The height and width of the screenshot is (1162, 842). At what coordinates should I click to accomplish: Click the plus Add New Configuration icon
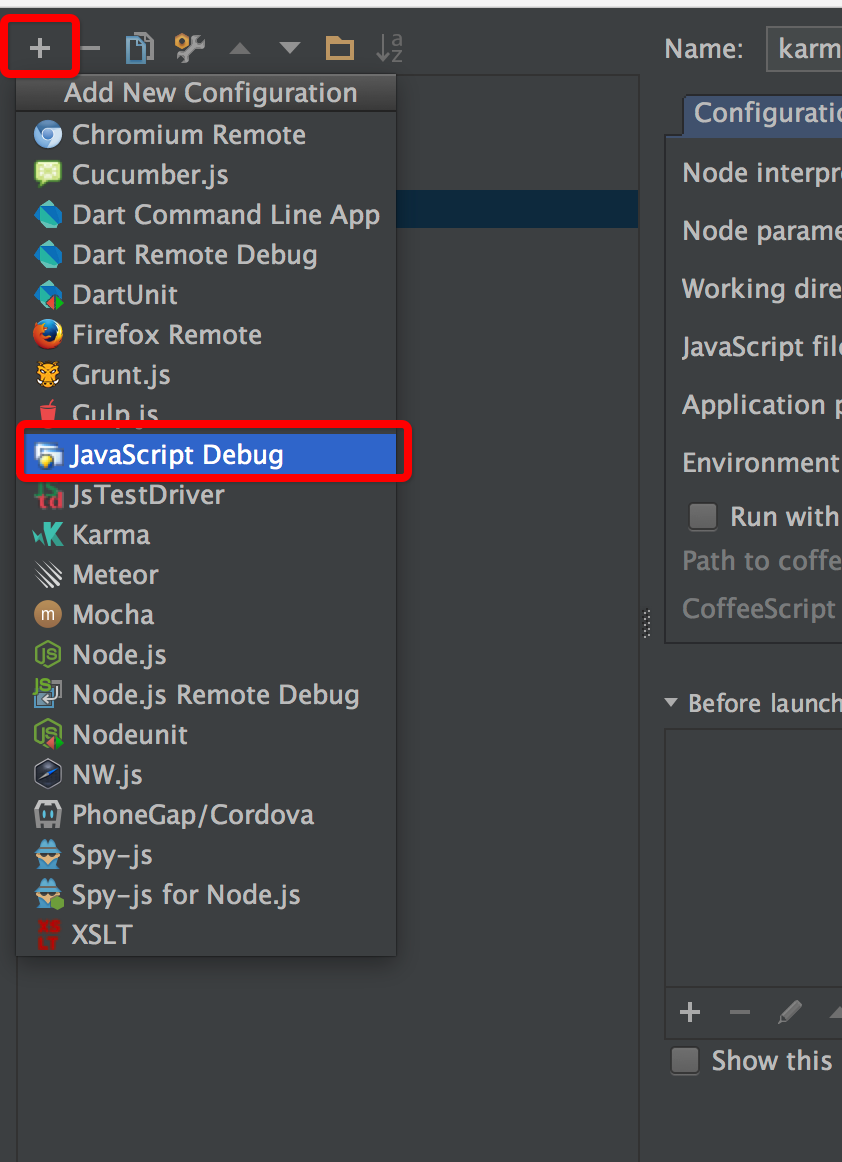[x=40, y=48]
